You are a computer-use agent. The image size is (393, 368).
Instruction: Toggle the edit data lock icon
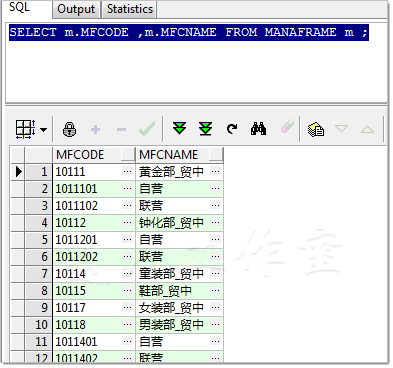point(69,129)
